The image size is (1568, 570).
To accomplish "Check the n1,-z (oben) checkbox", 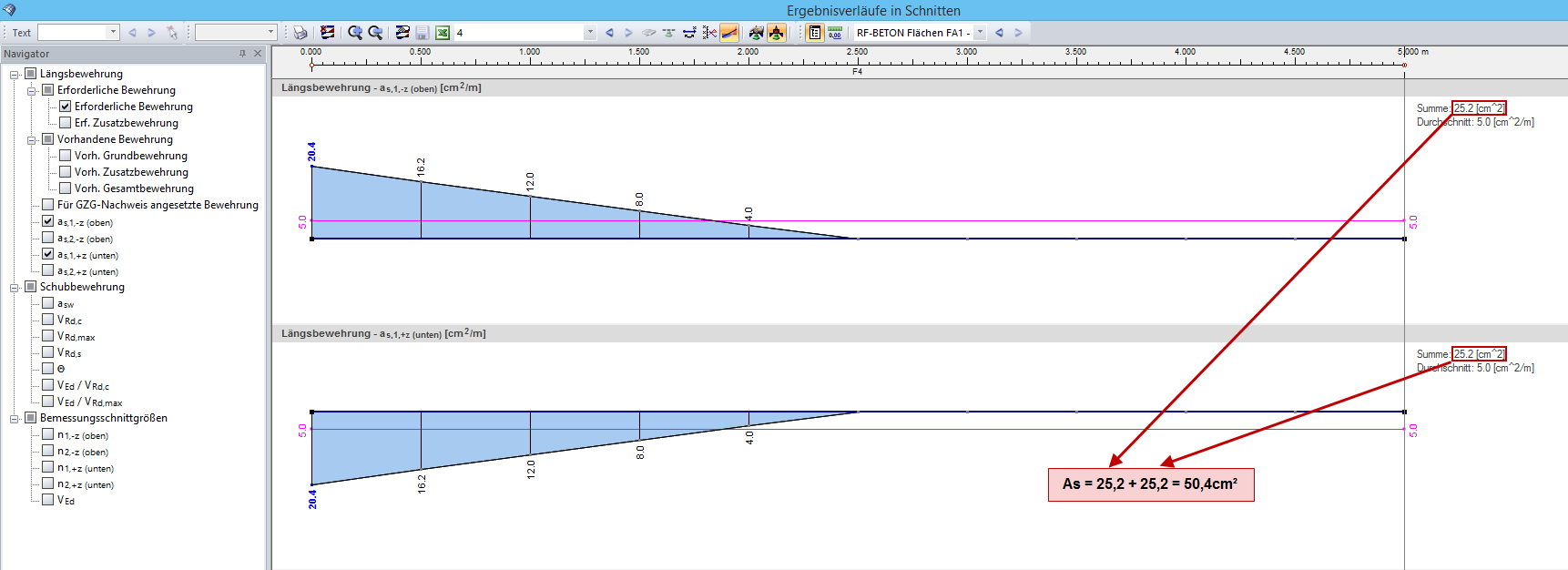I will pos(48,434).
